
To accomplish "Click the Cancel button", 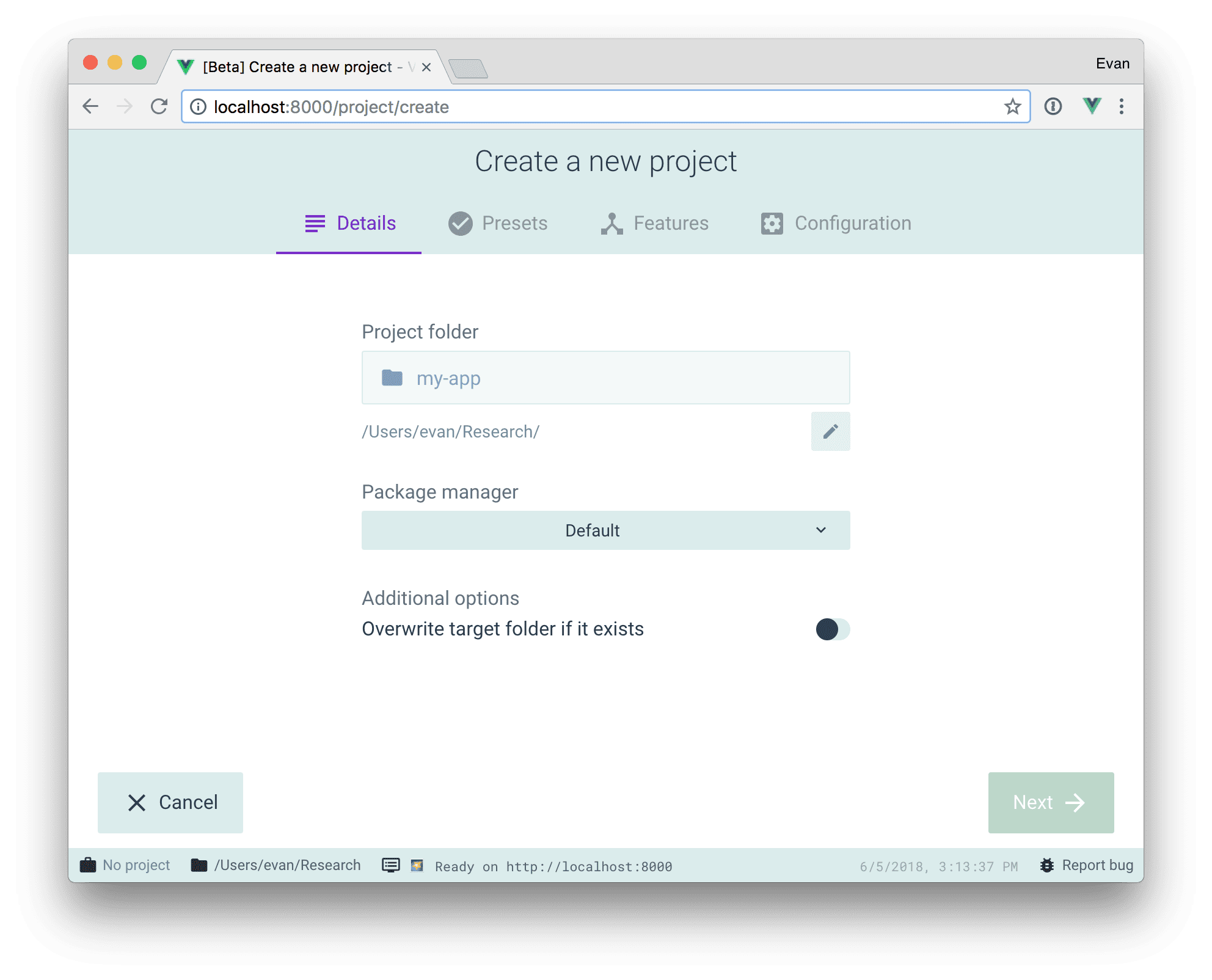I will click(x=172, y=802).
